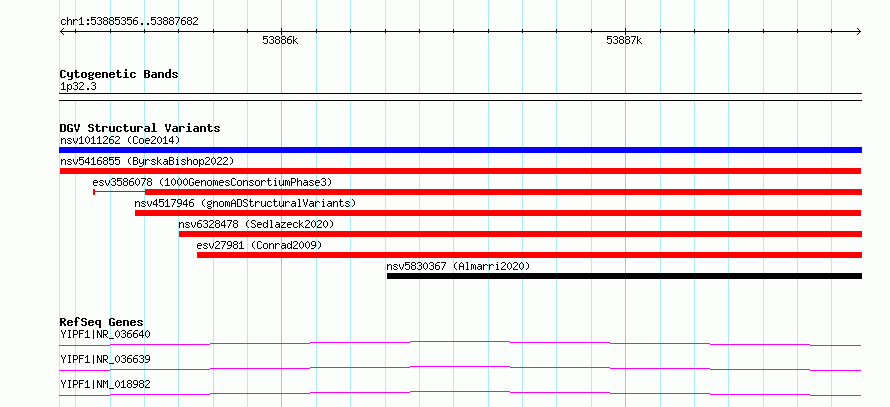Click the right arrow of the ruler
Image resolution: width=890 pixels, height=407 pixels.
[x=859, y=32]
